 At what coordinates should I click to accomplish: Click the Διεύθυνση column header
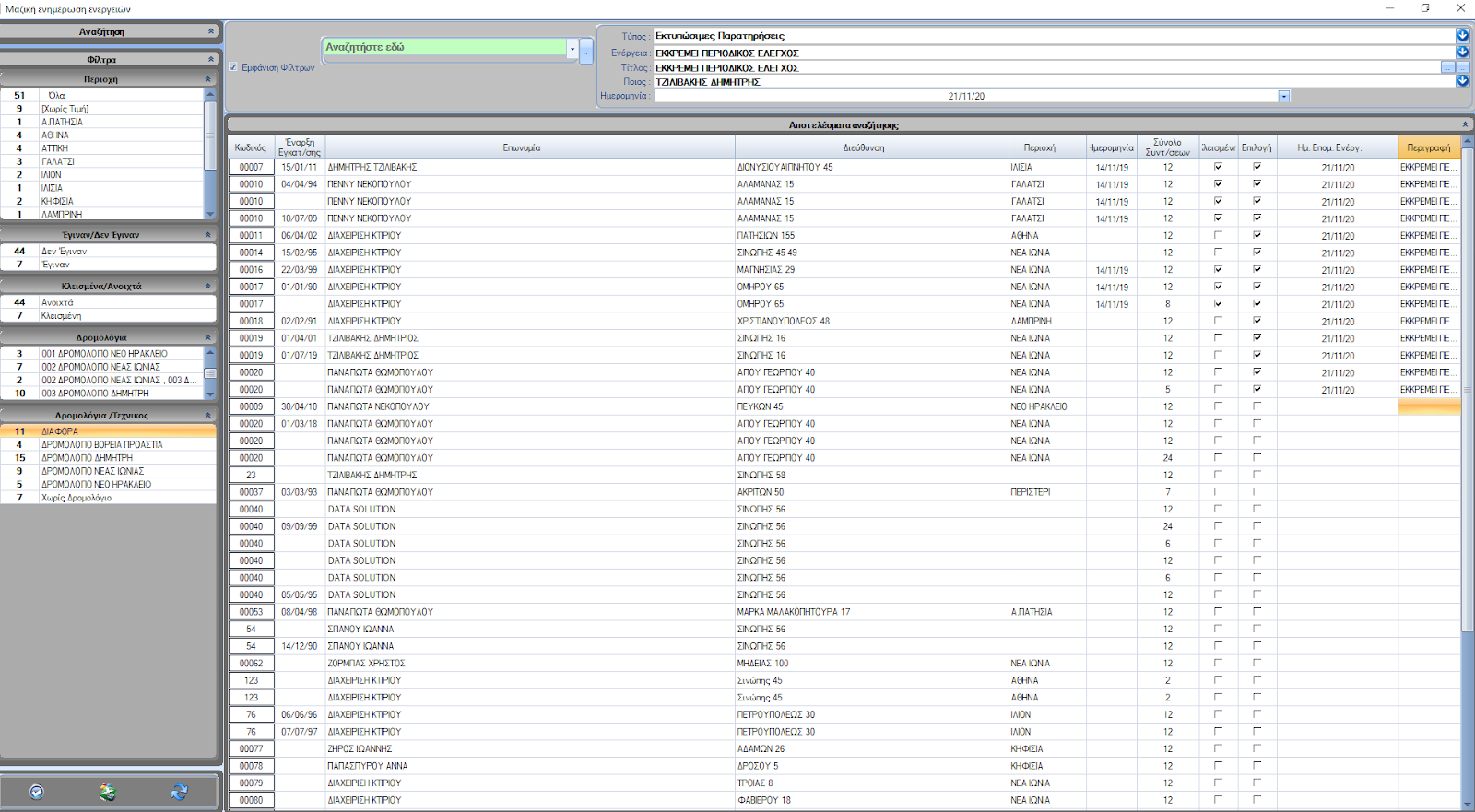pyautogui.click(x=864, y=147)
